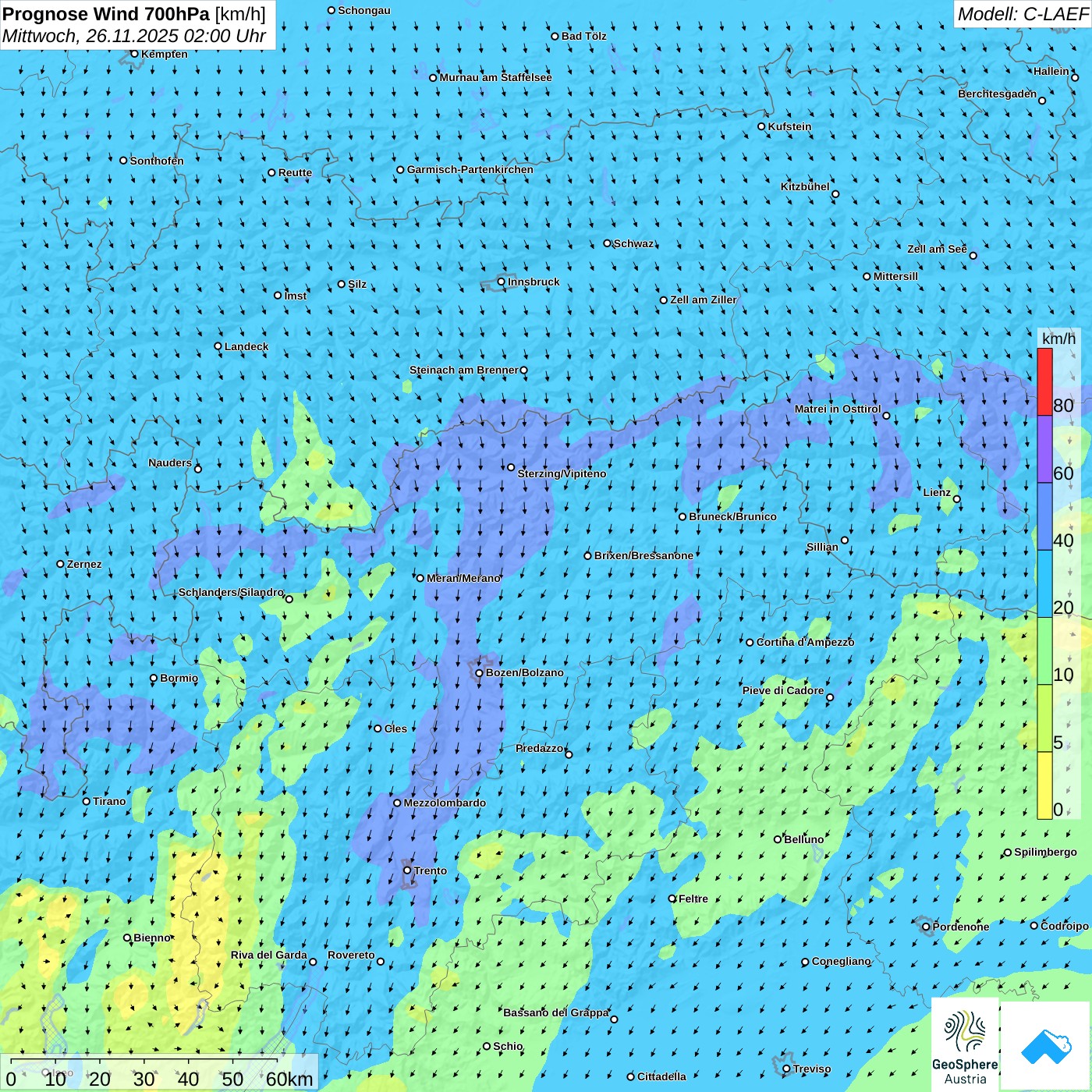Click the 'Riva del Garda' label

(269, 955)
